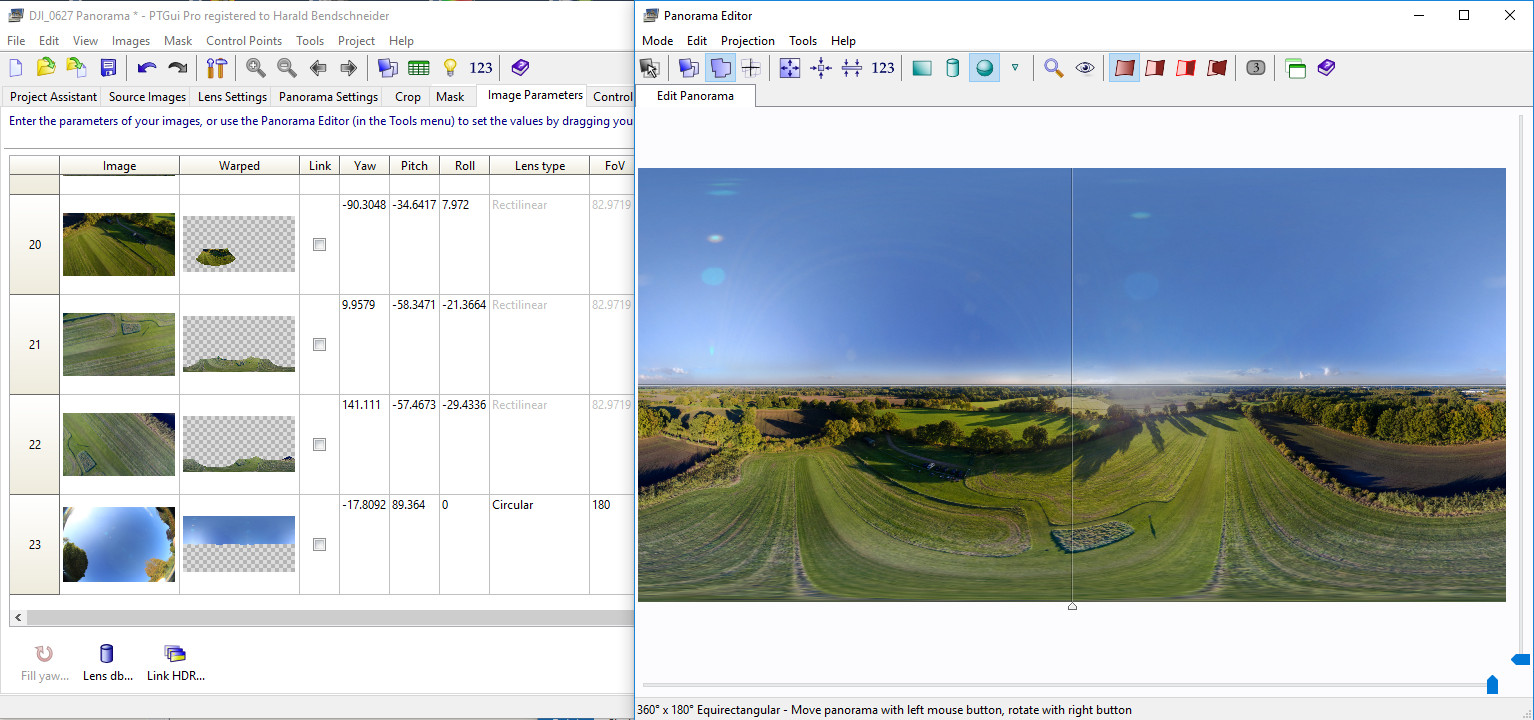This screenshot has width=1534, height=720.
Task: Click the eye preview icon in editor toolbar
Action: click(1085, 68)
